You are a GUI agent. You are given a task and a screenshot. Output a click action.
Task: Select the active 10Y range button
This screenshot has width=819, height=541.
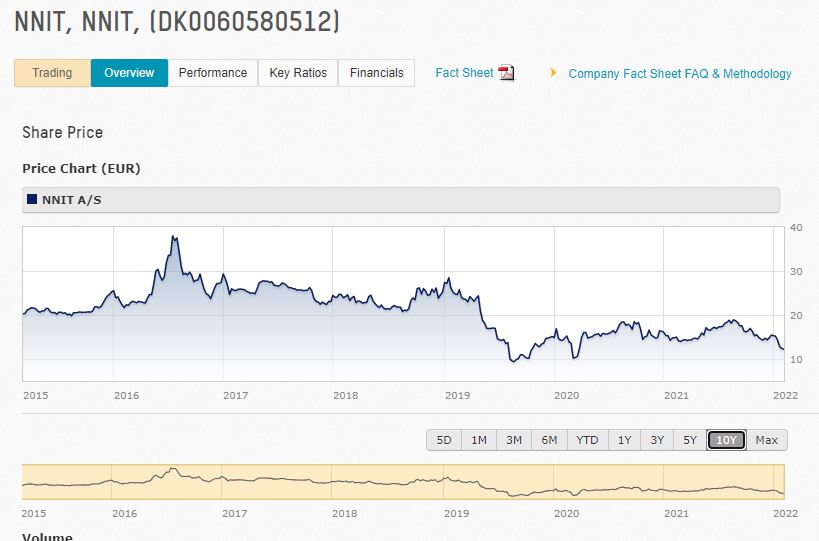pyautogui.click(x=726, y=440)
